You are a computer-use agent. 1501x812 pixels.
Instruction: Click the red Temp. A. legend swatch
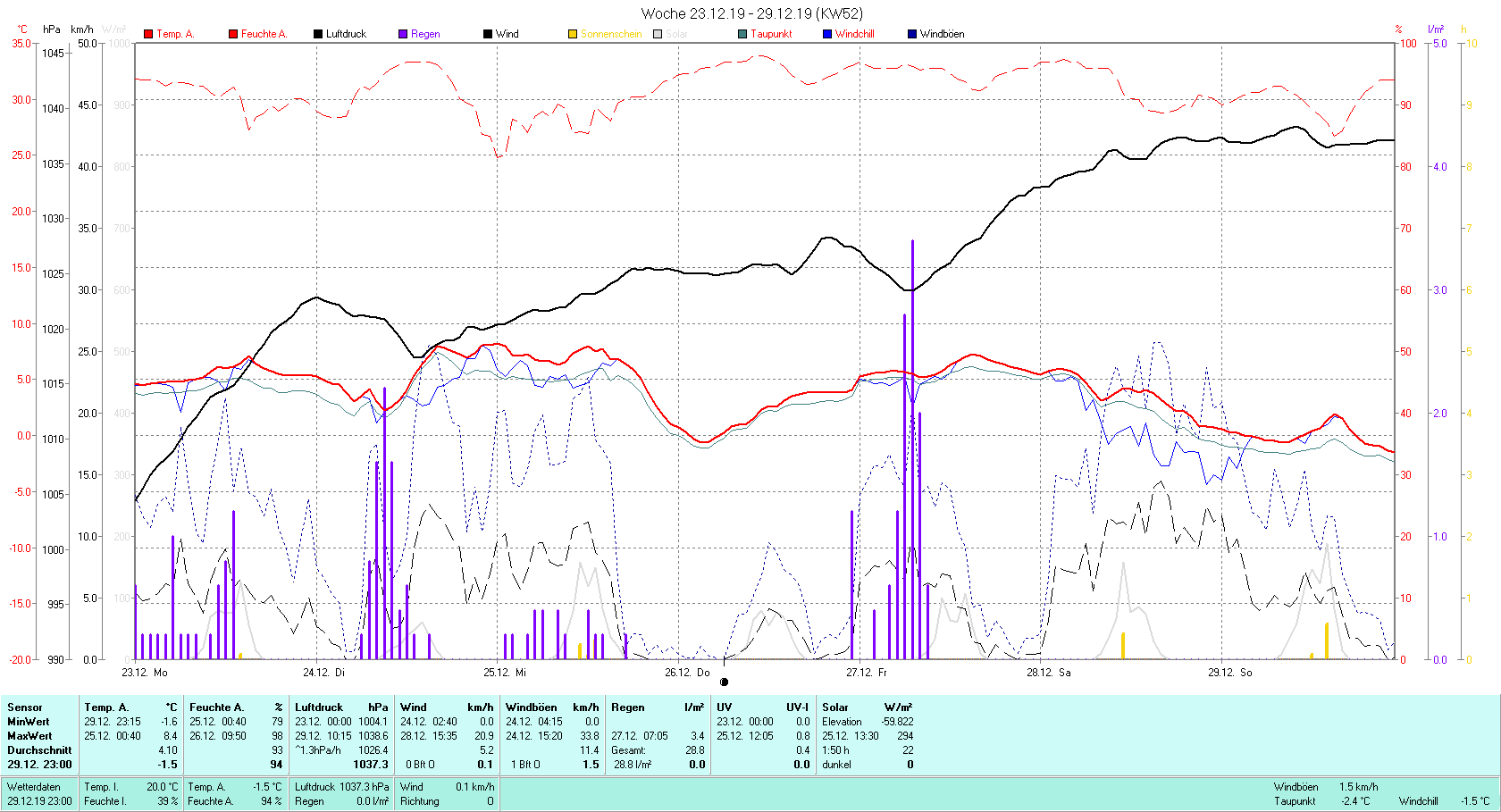point(148,34)
